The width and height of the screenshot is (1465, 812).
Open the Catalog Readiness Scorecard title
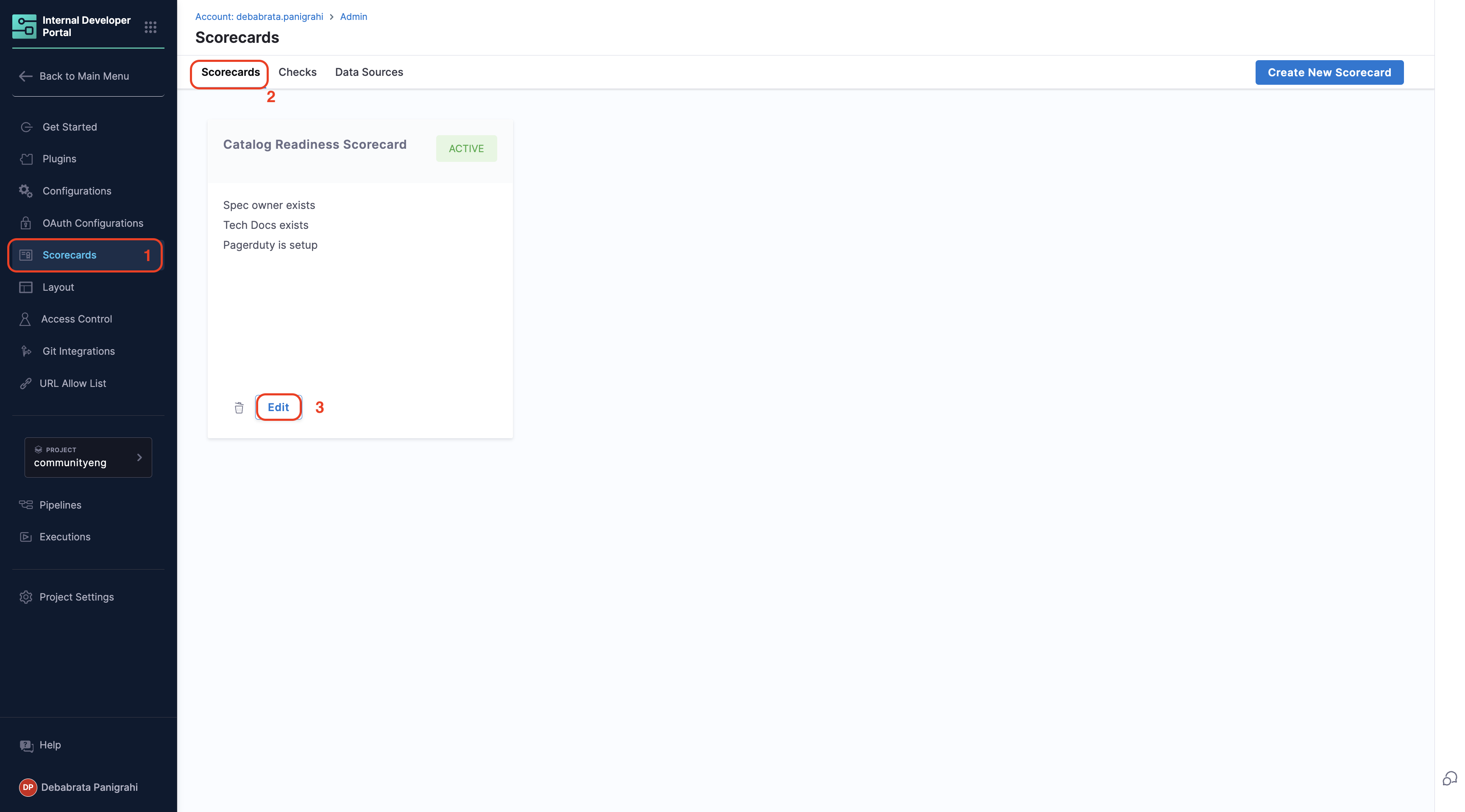point(315,145)
